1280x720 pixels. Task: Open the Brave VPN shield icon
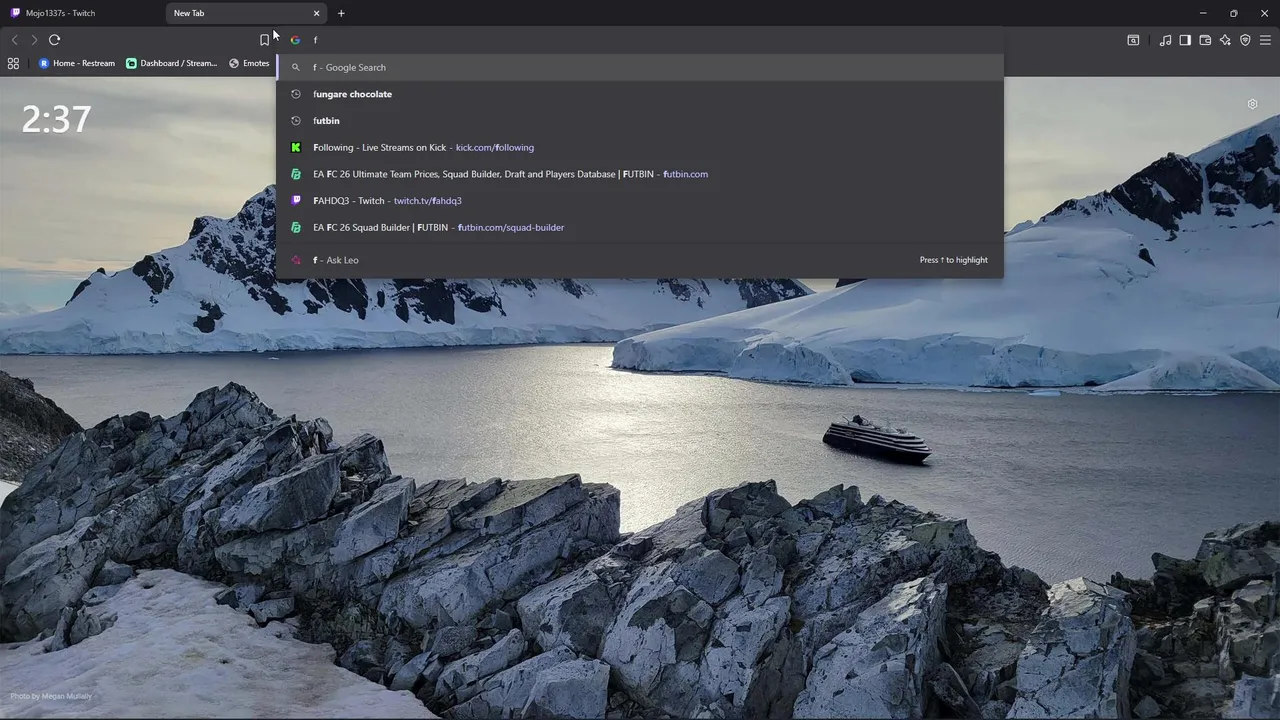pyautogui.click(x=1245, y=40)
